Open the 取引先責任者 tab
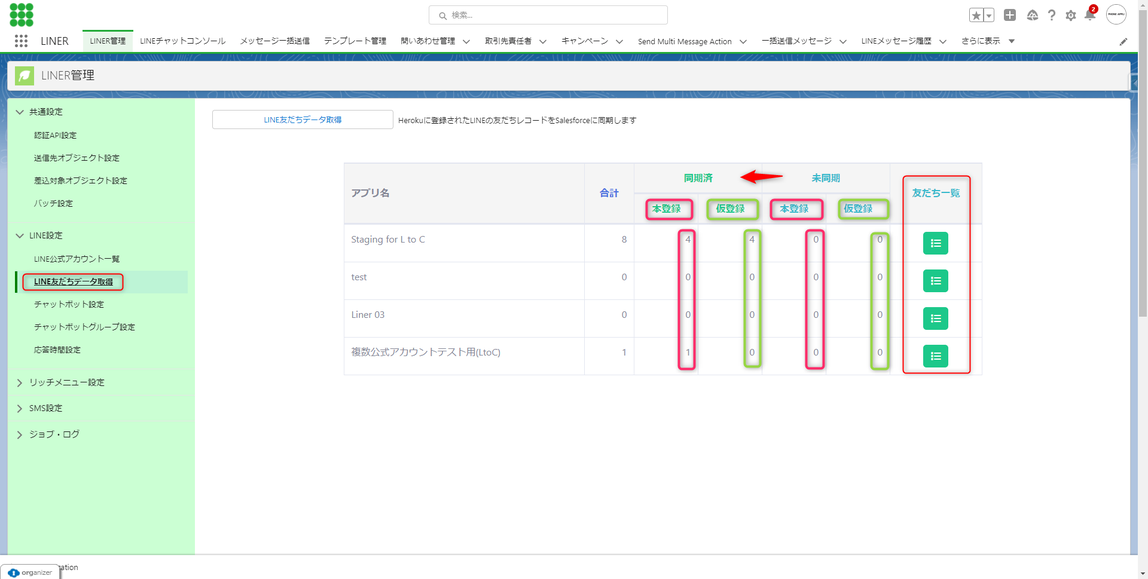The height and width of the screenshot is (579, 1148). [x=508, y=41]
